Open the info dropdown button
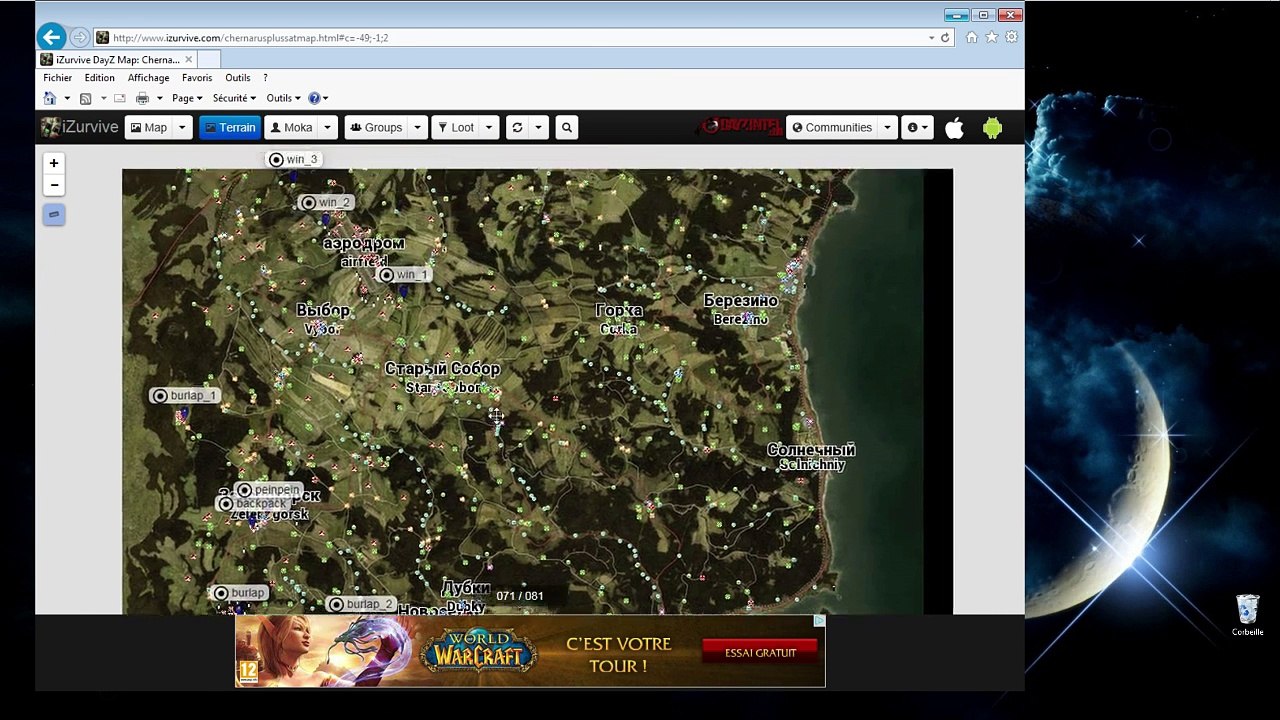Screen dimensions: 1280x720 [x=917, y=127]
